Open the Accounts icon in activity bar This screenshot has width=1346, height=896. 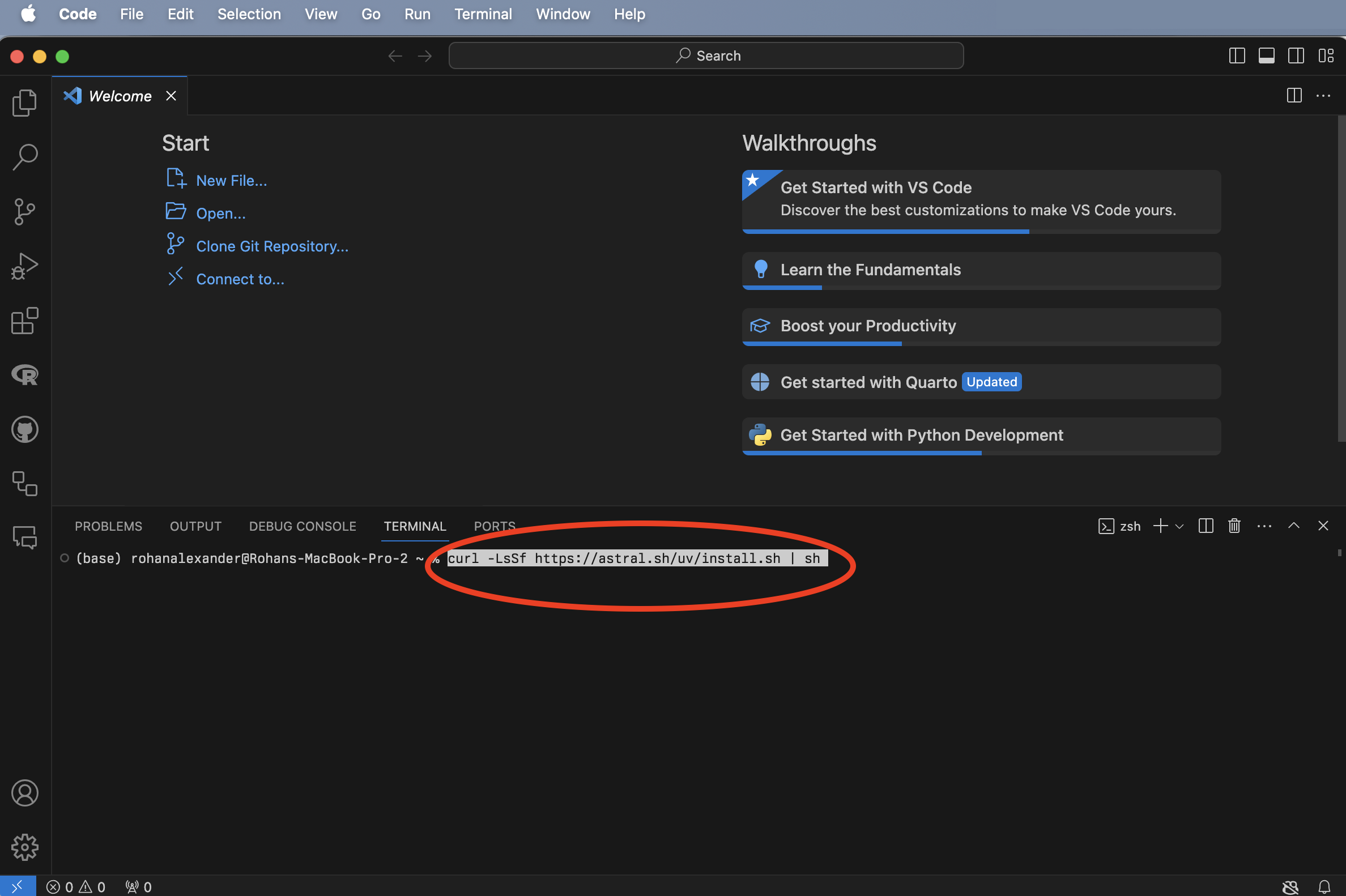24,792
